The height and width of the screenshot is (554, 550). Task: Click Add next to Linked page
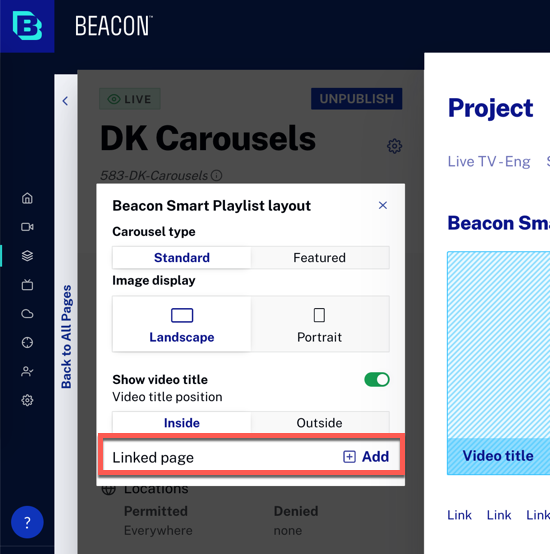(x=366, y=457)
